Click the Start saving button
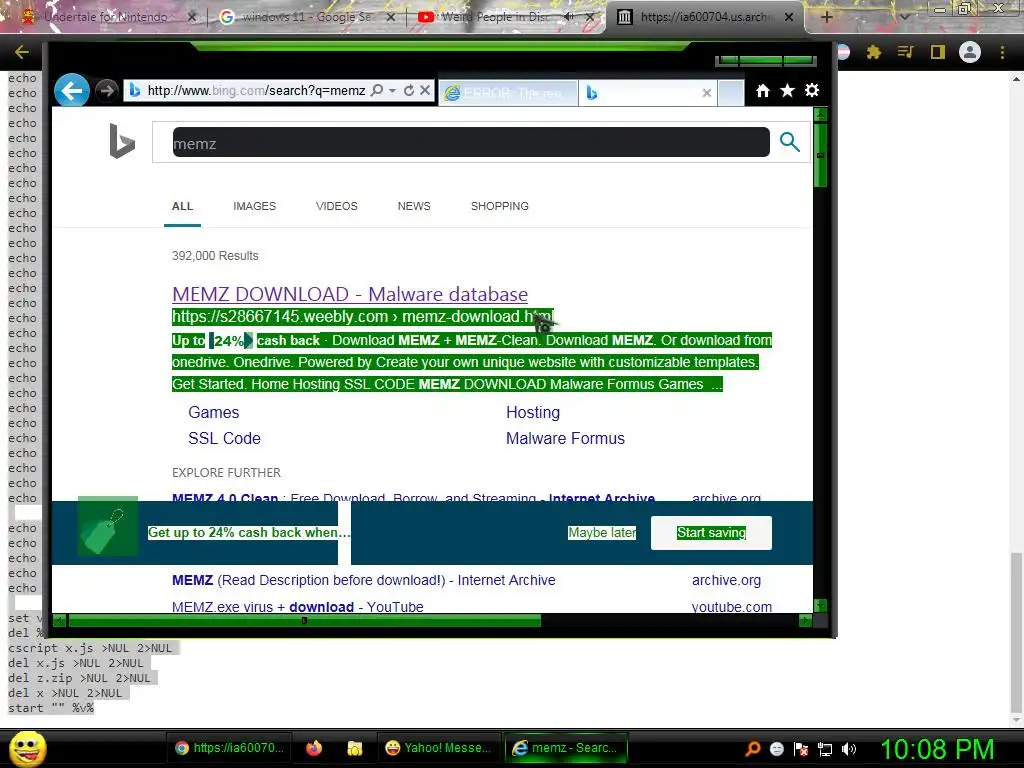 point(711,533)
